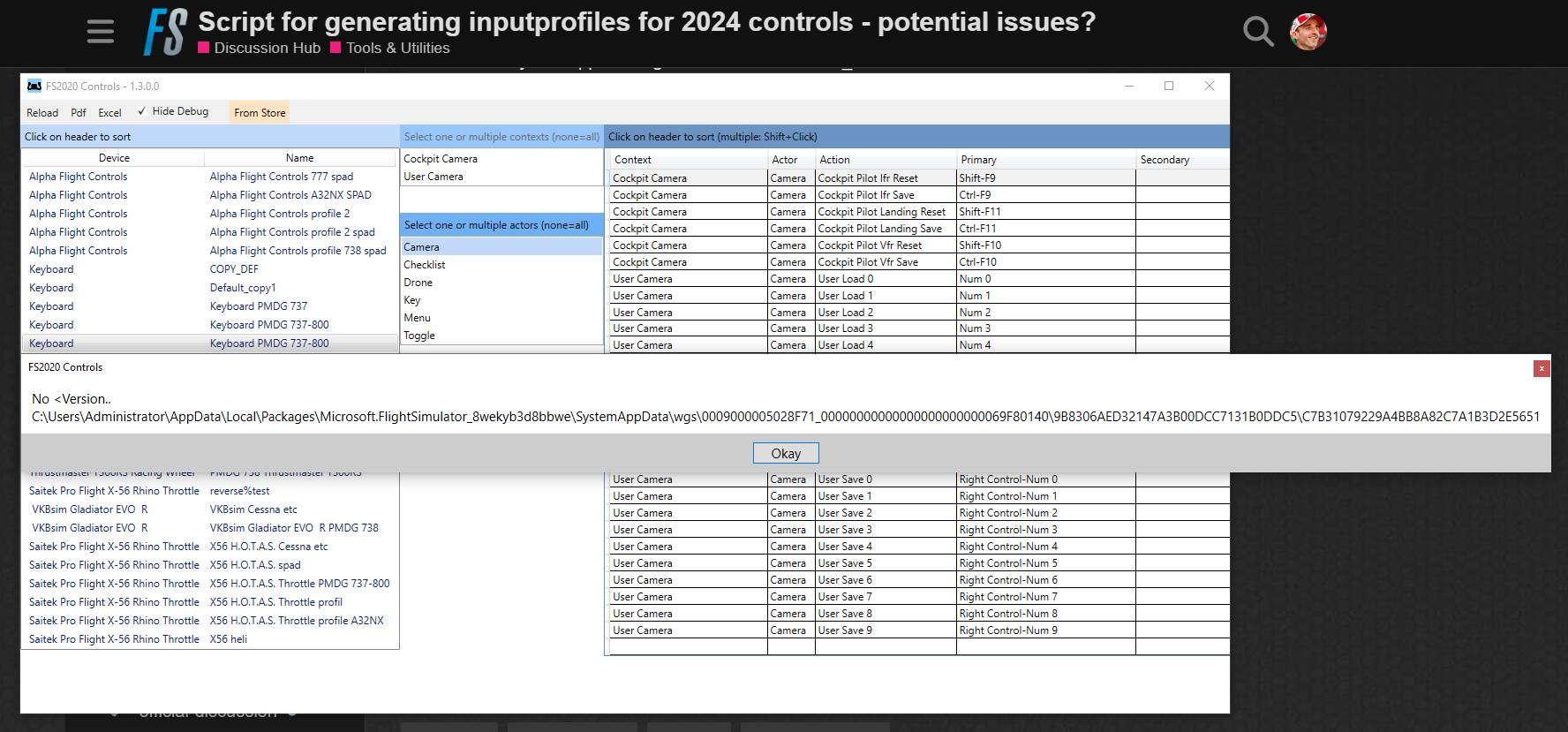The image size is (1568, 732).
Task: Select the Toggle actor
Action: [x=501, y=336]
